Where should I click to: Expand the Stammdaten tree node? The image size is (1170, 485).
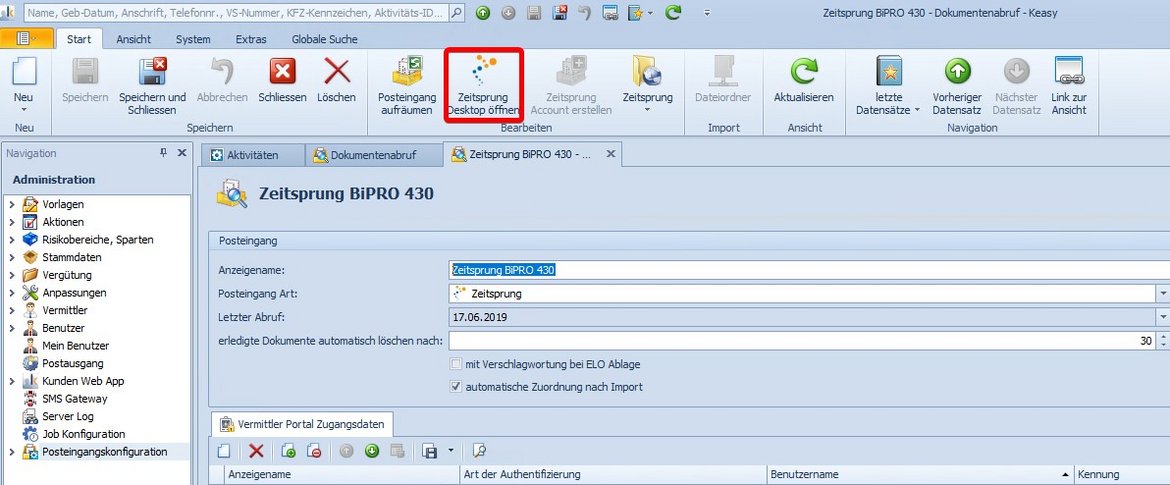[11, 257]
